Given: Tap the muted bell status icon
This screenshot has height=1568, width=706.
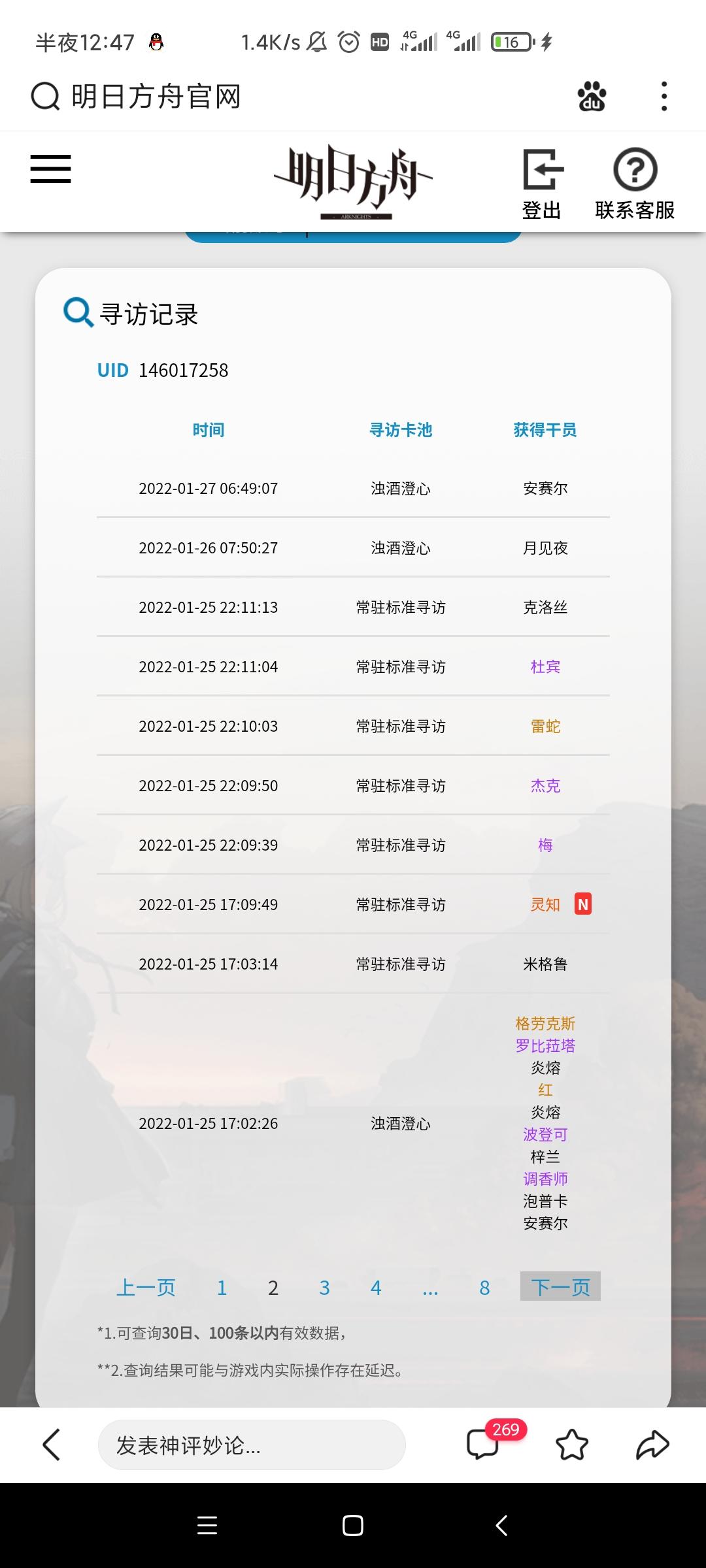Looking at the screenshot, I should pyautogui.click(x=317, y=42).
